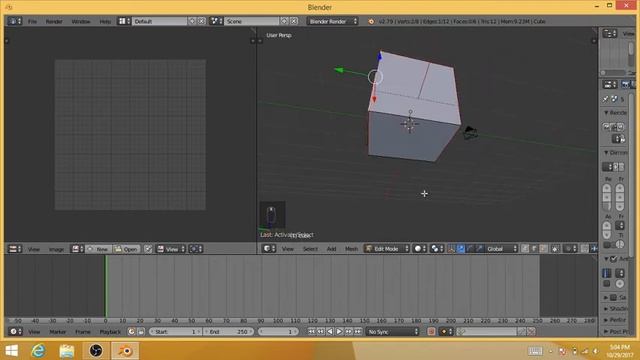Click the Start frame field
This screenshot has height=360, width=640.
coord(176,332)
